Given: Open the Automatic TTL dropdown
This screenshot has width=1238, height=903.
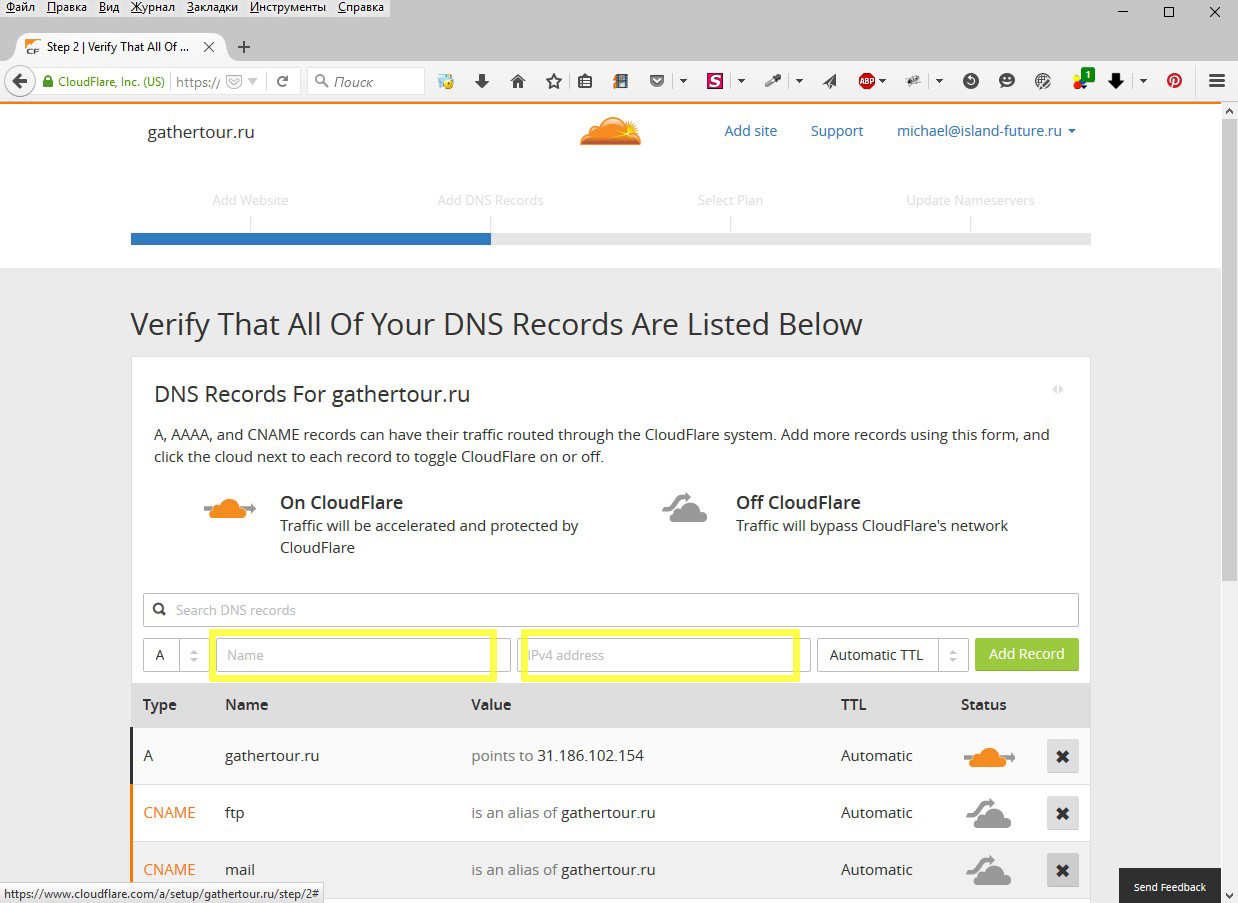Looking at the screenshot, I should coord(893,655).
